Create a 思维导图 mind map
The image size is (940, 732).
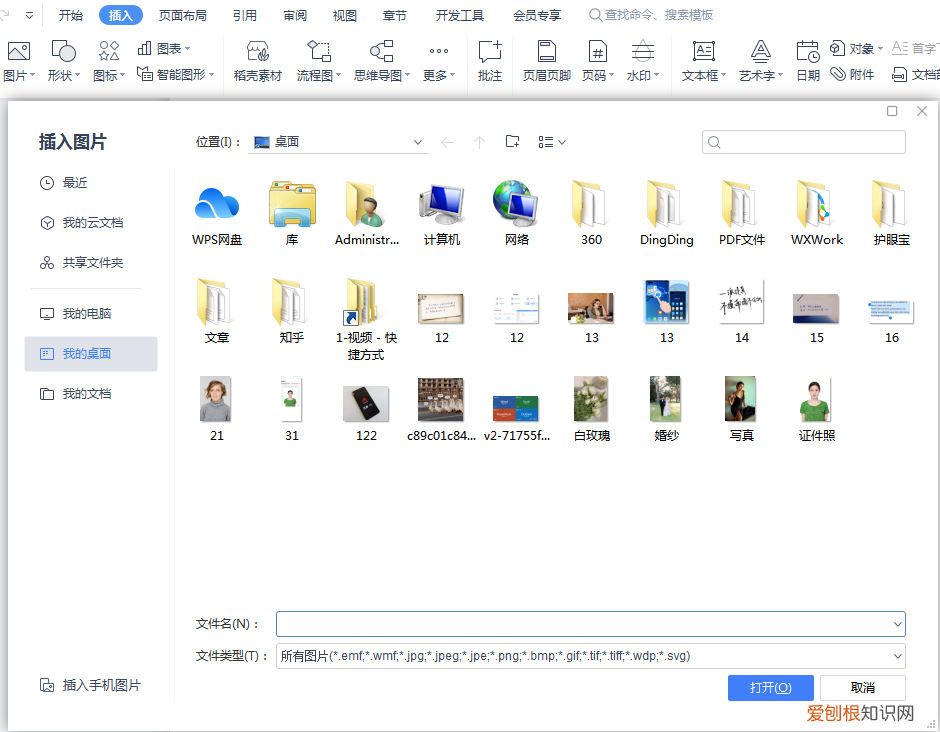tap(378, 60)
